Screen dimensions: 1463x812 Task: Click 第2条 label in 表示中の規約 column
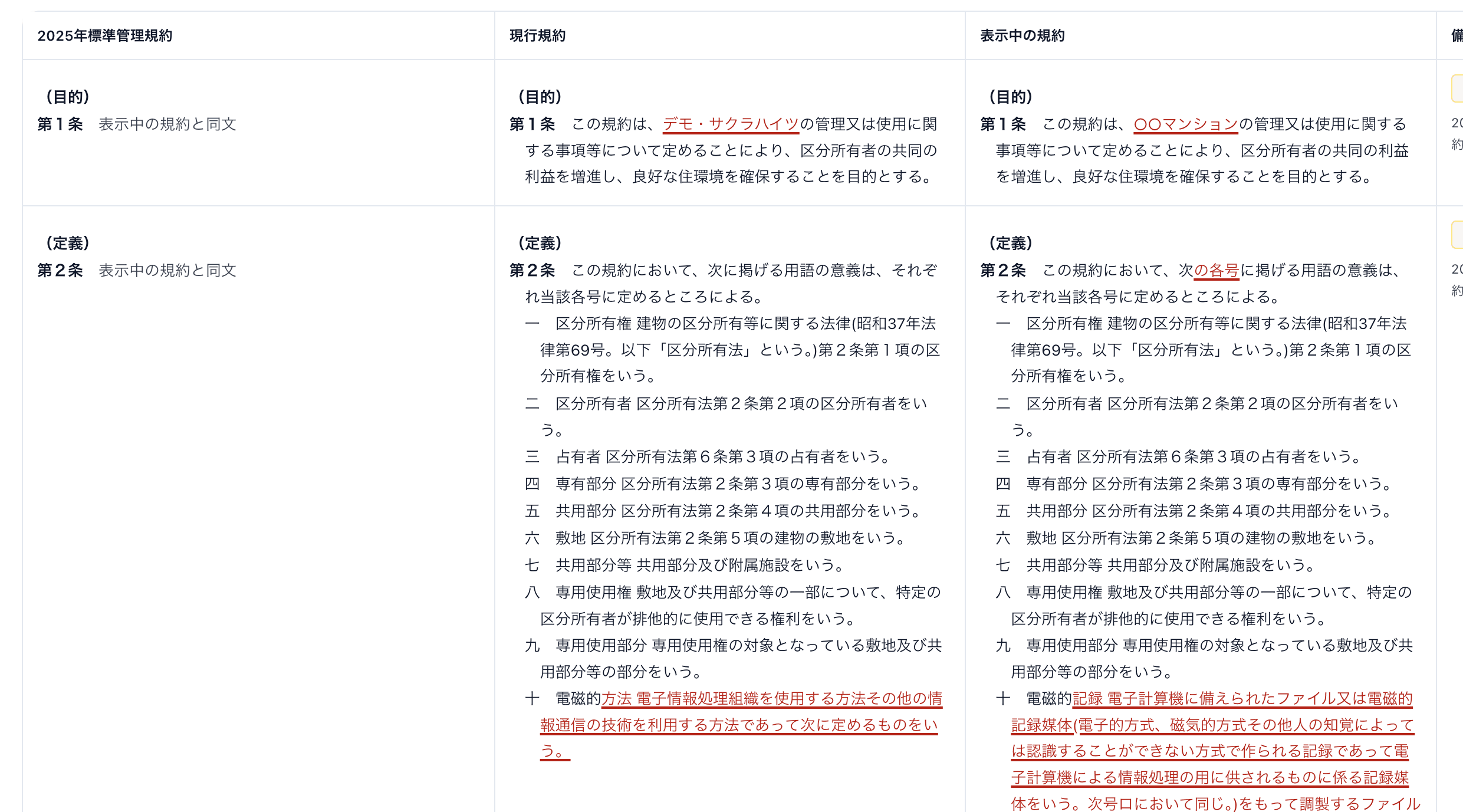click(1003, 271)
